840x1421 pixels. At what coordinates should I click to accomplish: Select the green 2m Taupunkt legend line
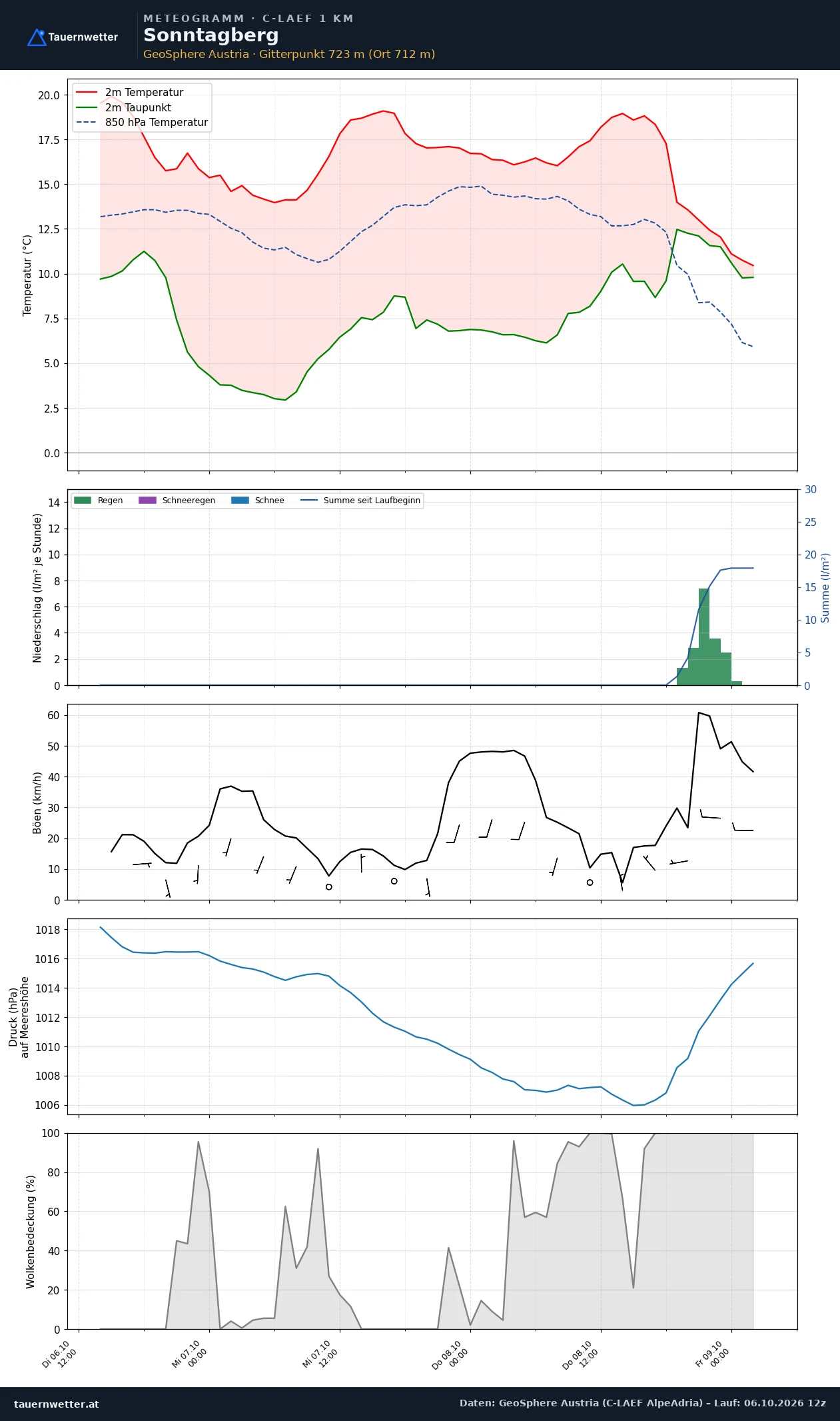87,107
